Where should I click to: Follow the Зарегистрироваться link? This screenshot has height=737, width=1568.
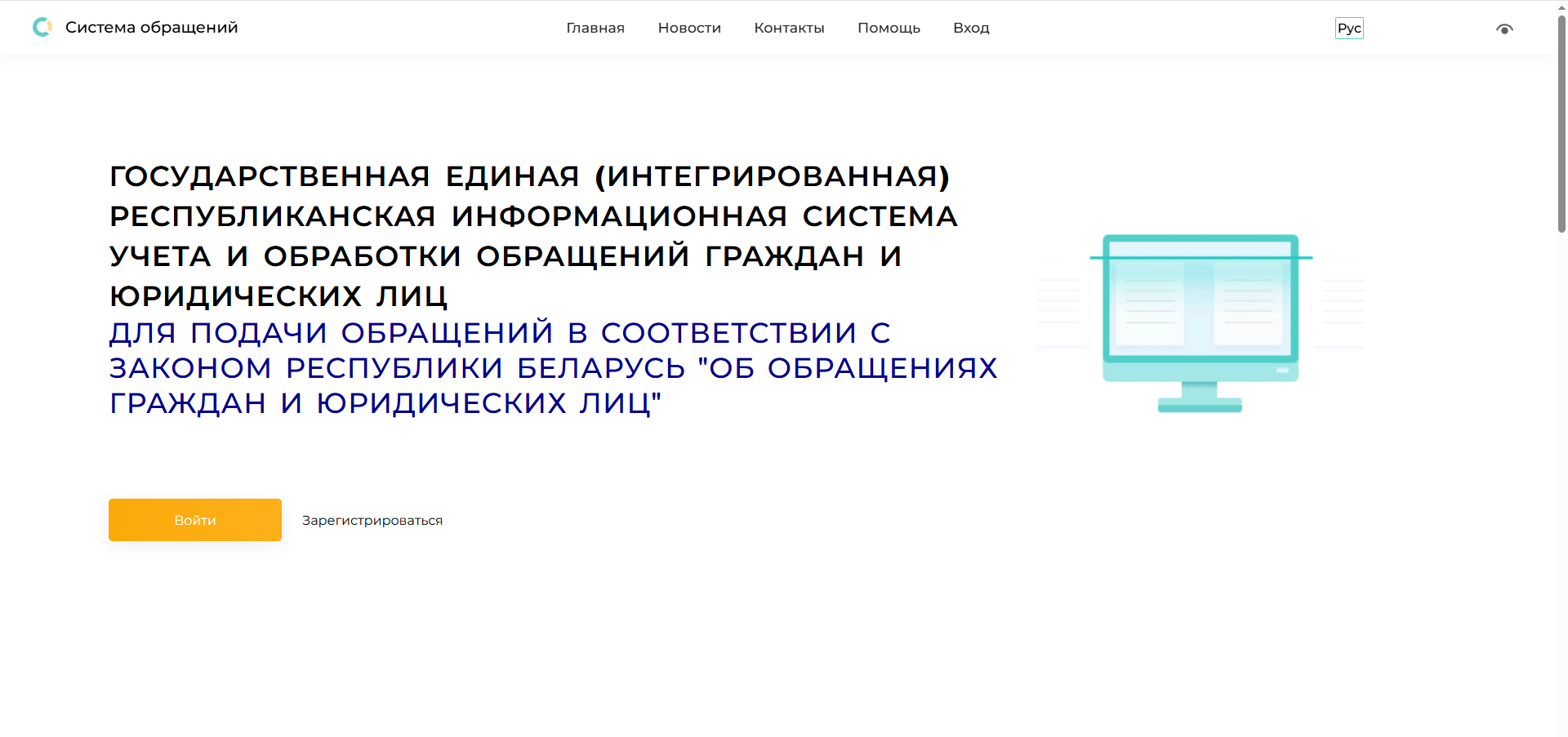point(372,521)
